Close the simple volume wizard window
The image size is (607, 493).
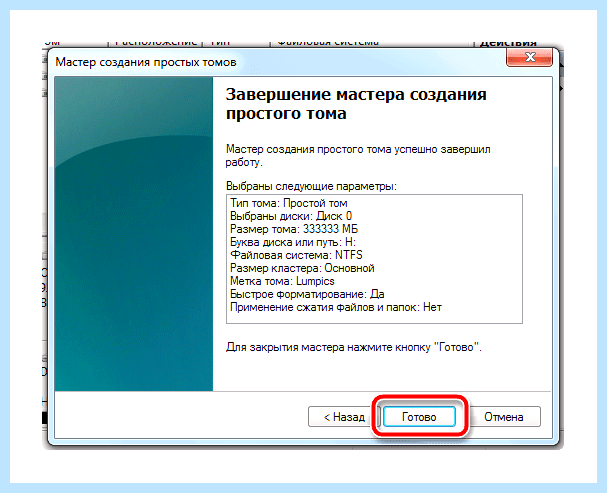click(x=530, y=57)
